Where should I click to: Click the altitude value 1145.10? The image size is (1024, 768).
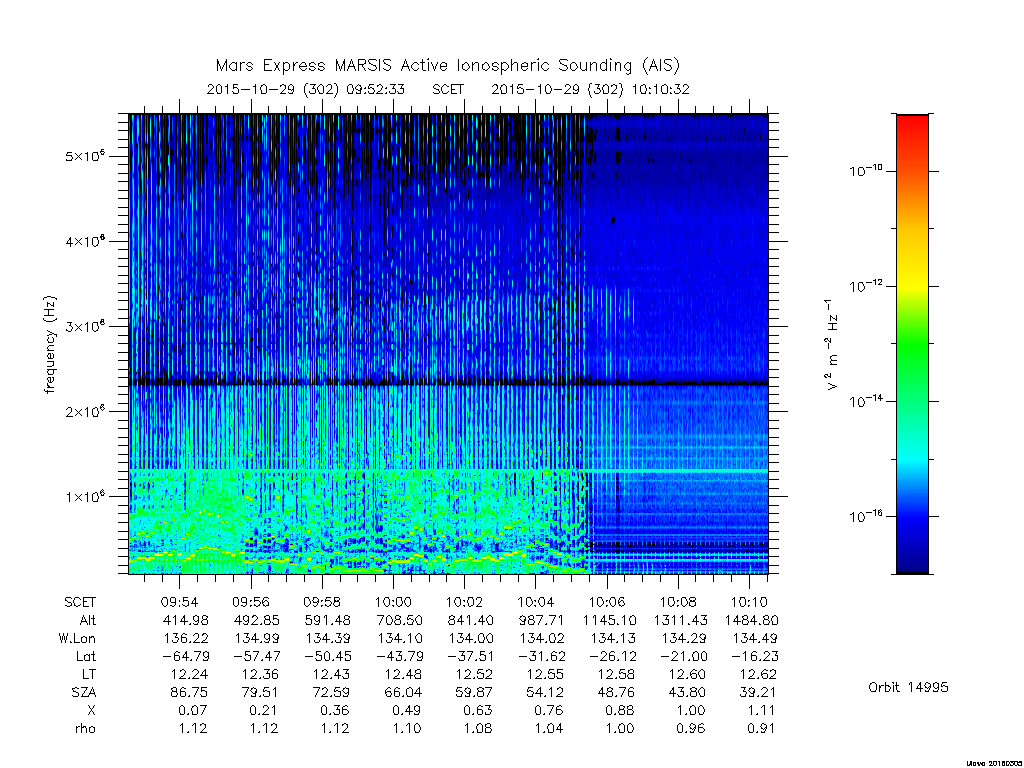pos(609,620)
